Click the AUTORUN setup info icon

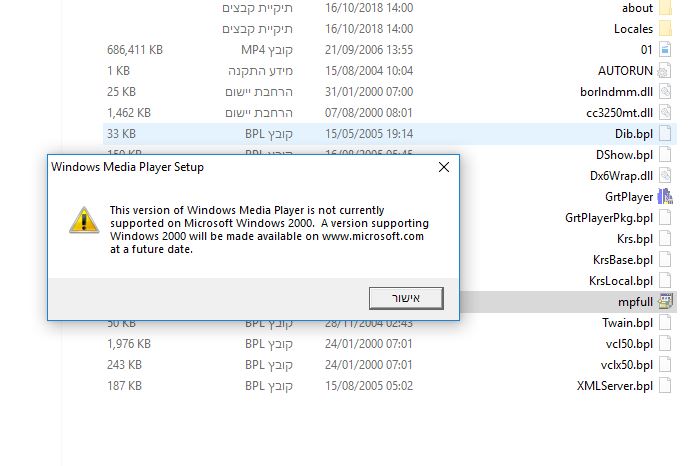(665, 71)
